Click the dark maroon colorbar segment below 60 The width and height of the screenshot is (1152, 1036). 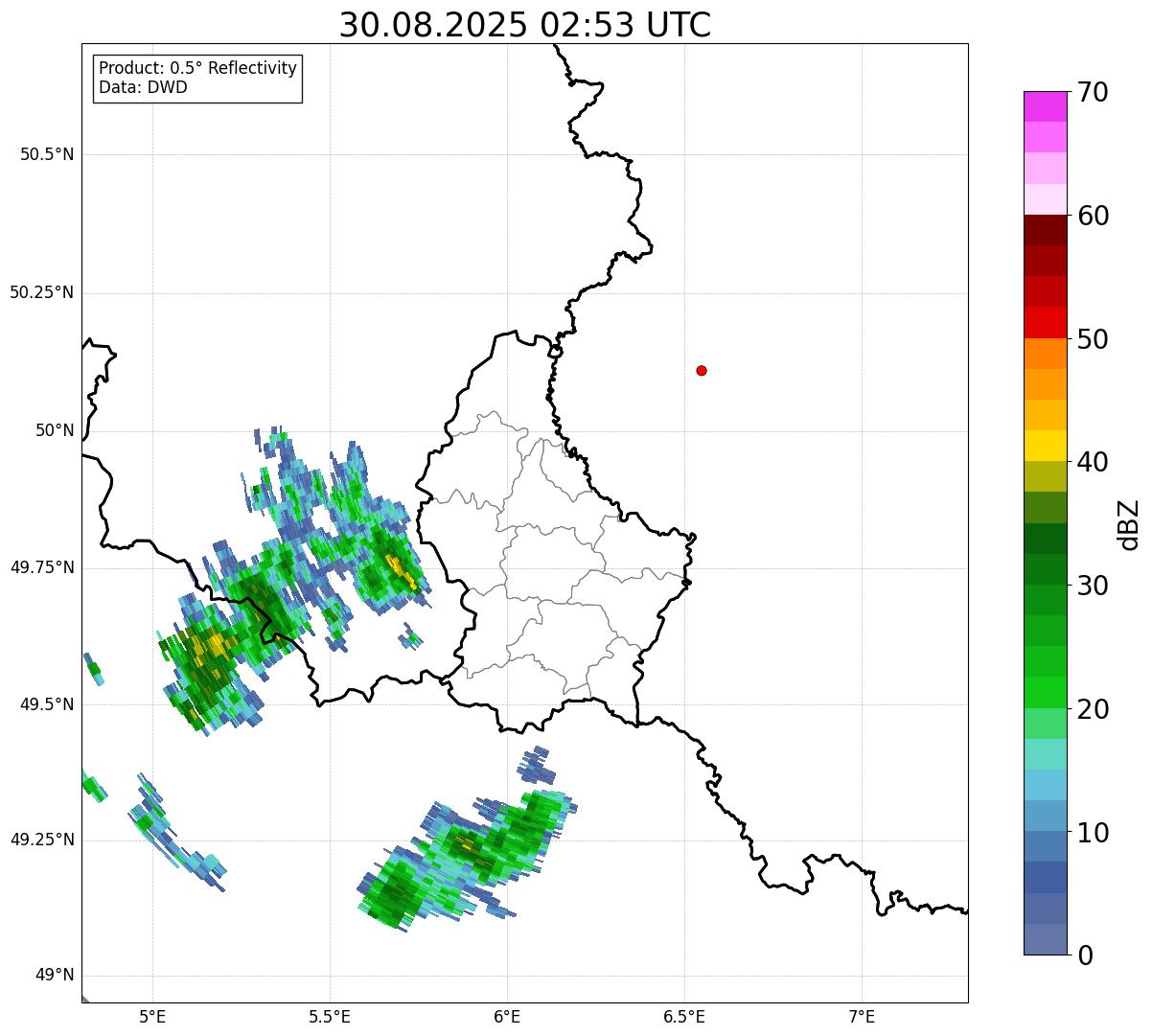pos(1045,230)
